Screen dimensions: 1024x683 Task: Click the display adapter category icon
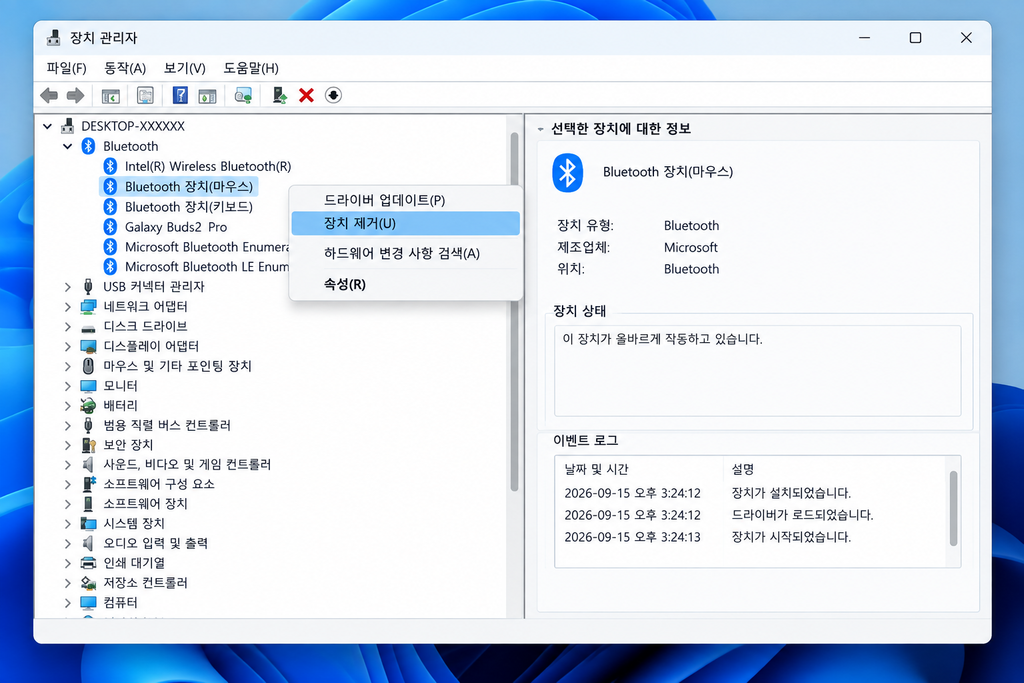coord(88,345)
